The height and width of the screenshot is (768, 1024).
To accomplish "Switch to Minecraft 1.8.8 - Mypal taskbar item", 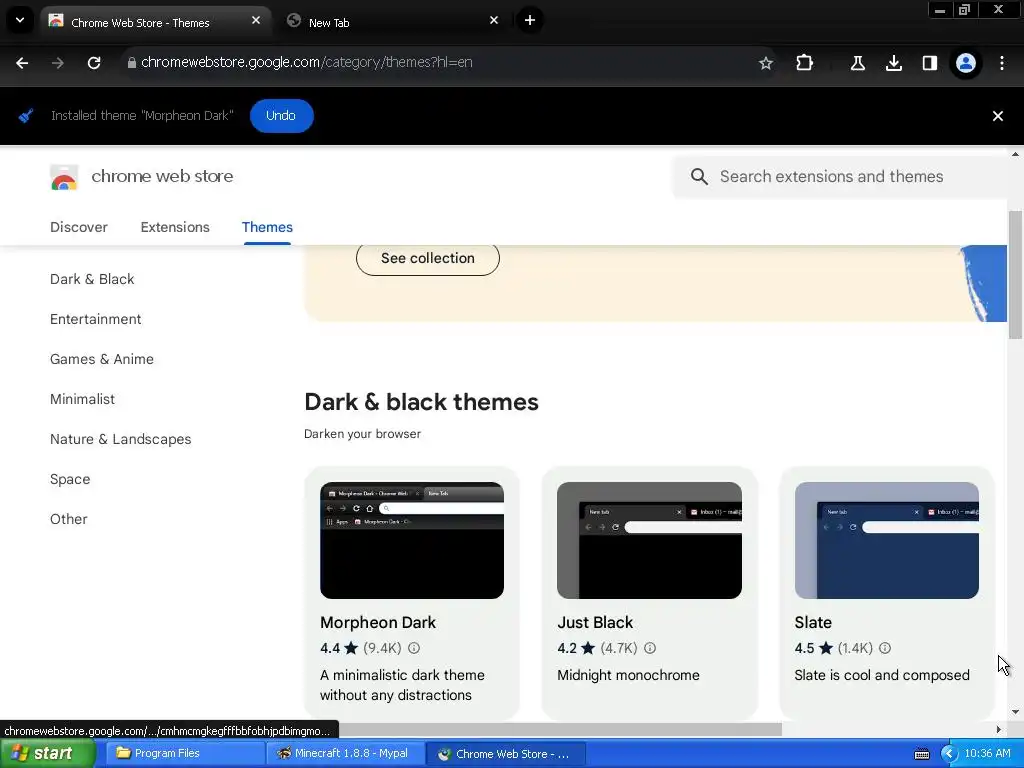I will point(345,754).
